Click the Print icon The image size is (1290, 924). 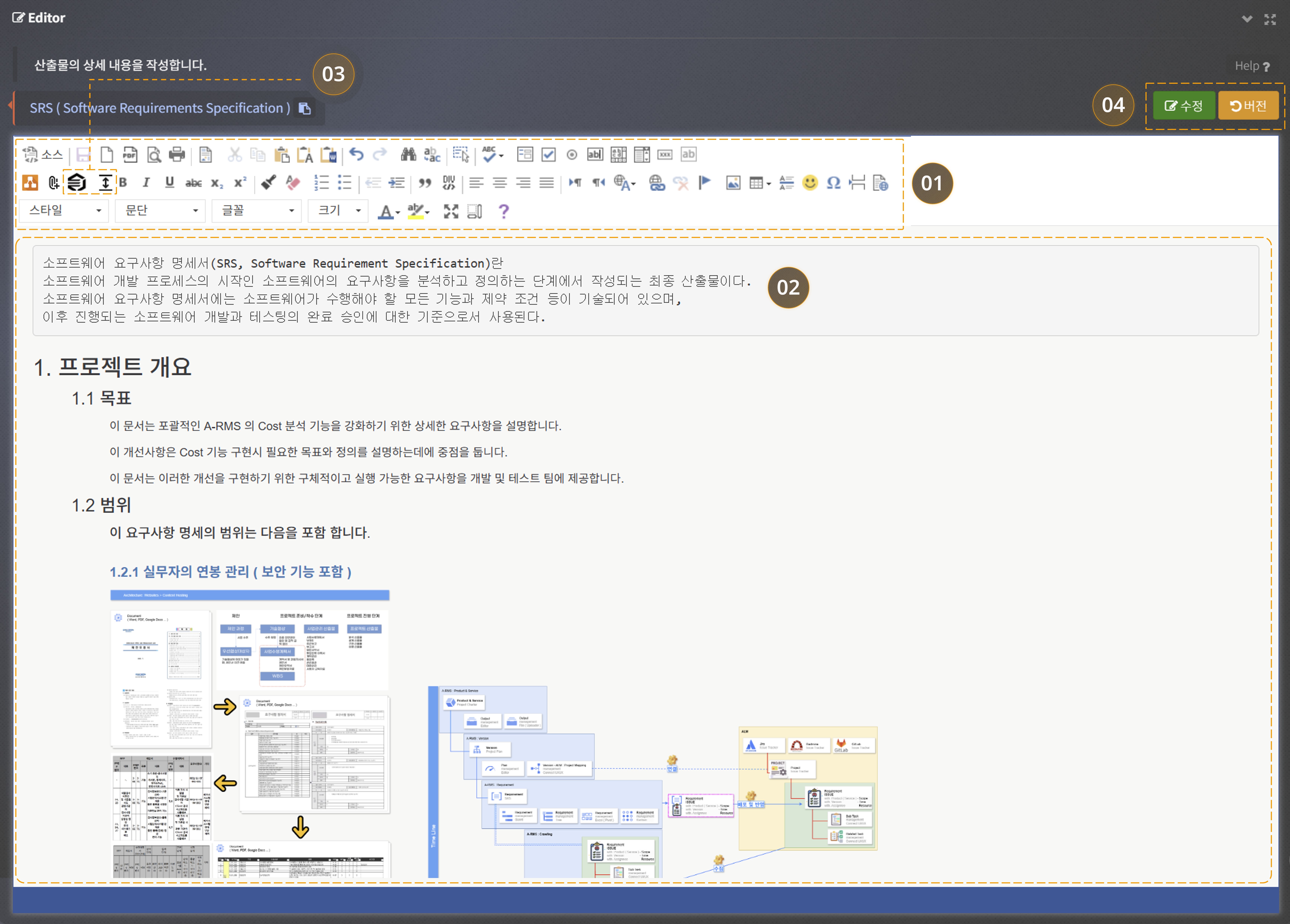pyautogui.click(x=177, y=154)
